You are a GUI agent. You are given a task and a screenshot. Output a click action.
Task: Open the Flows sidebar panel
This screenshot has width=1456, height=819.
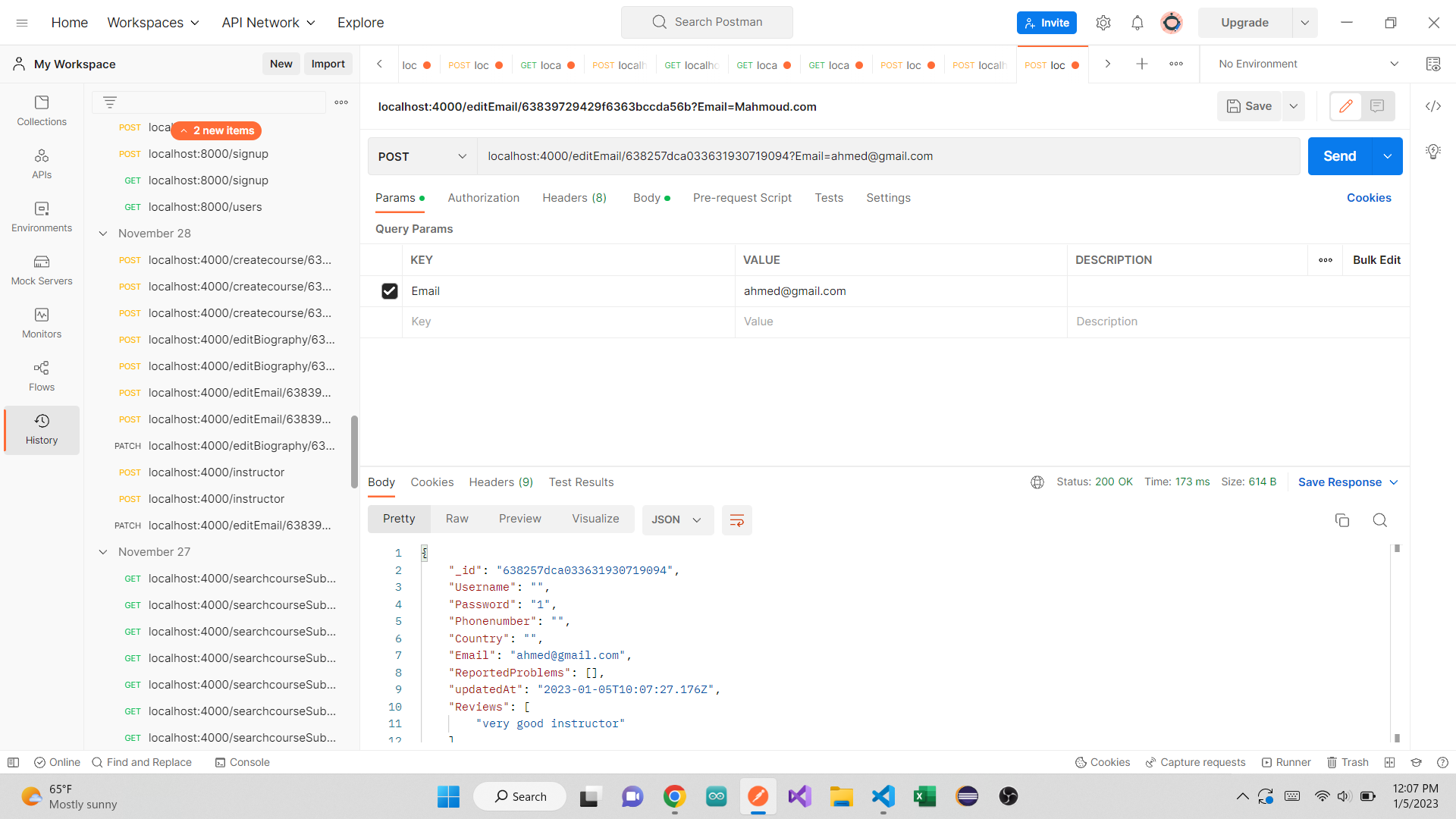(x=42, y=376)
